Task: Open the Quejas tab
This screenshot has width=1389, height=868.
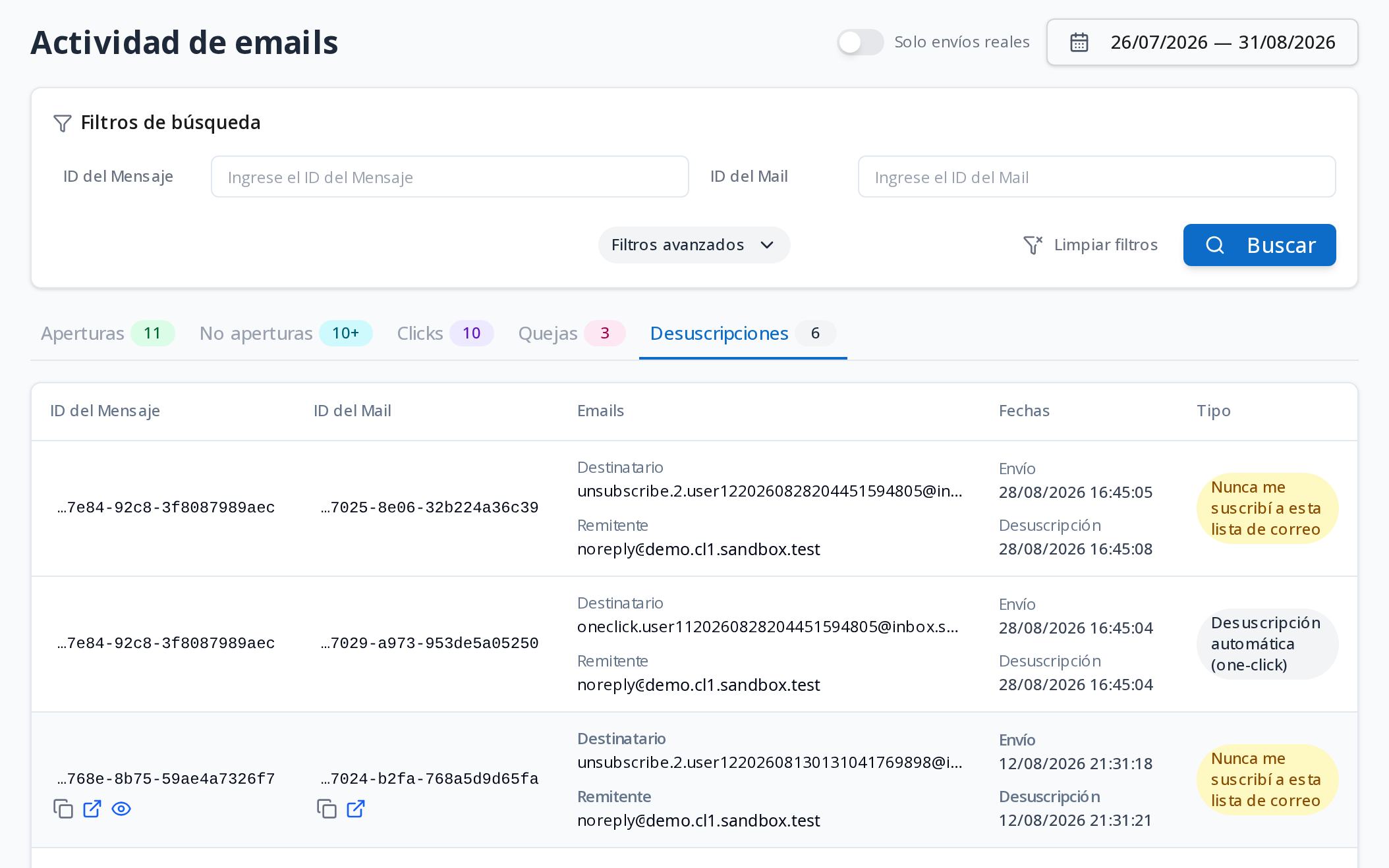Action: tap(571, 333)
